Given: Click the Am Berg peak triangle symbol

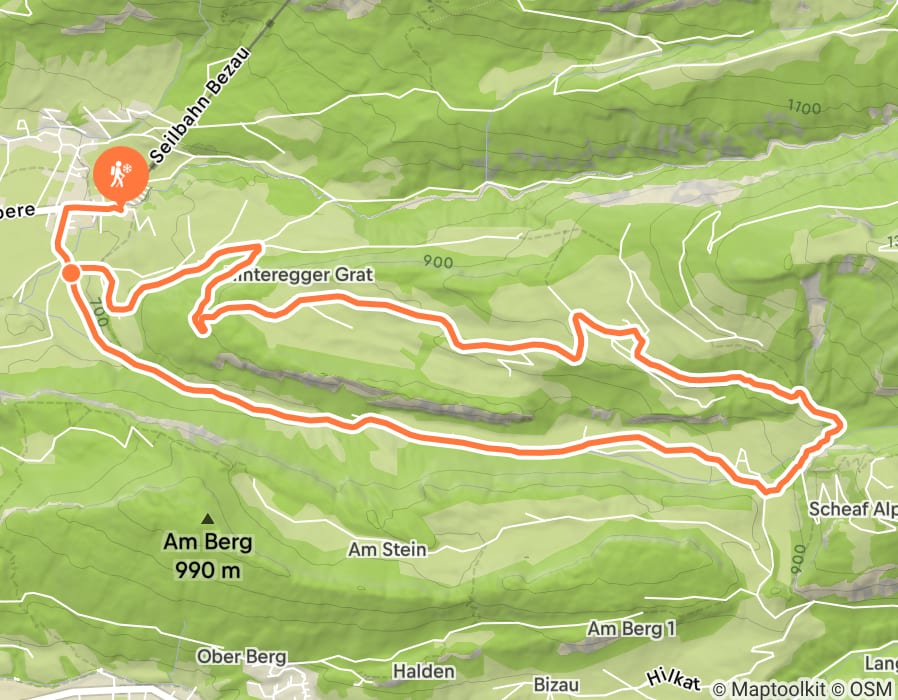Looking at the screenshot, I should point(208,519).
